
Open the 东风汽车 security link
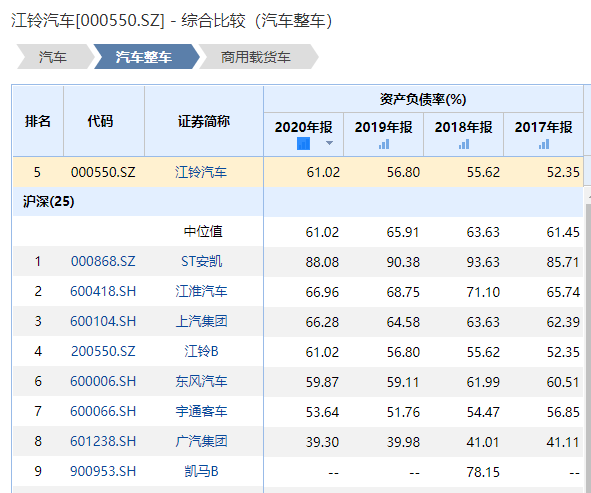(x=202, y=381)
